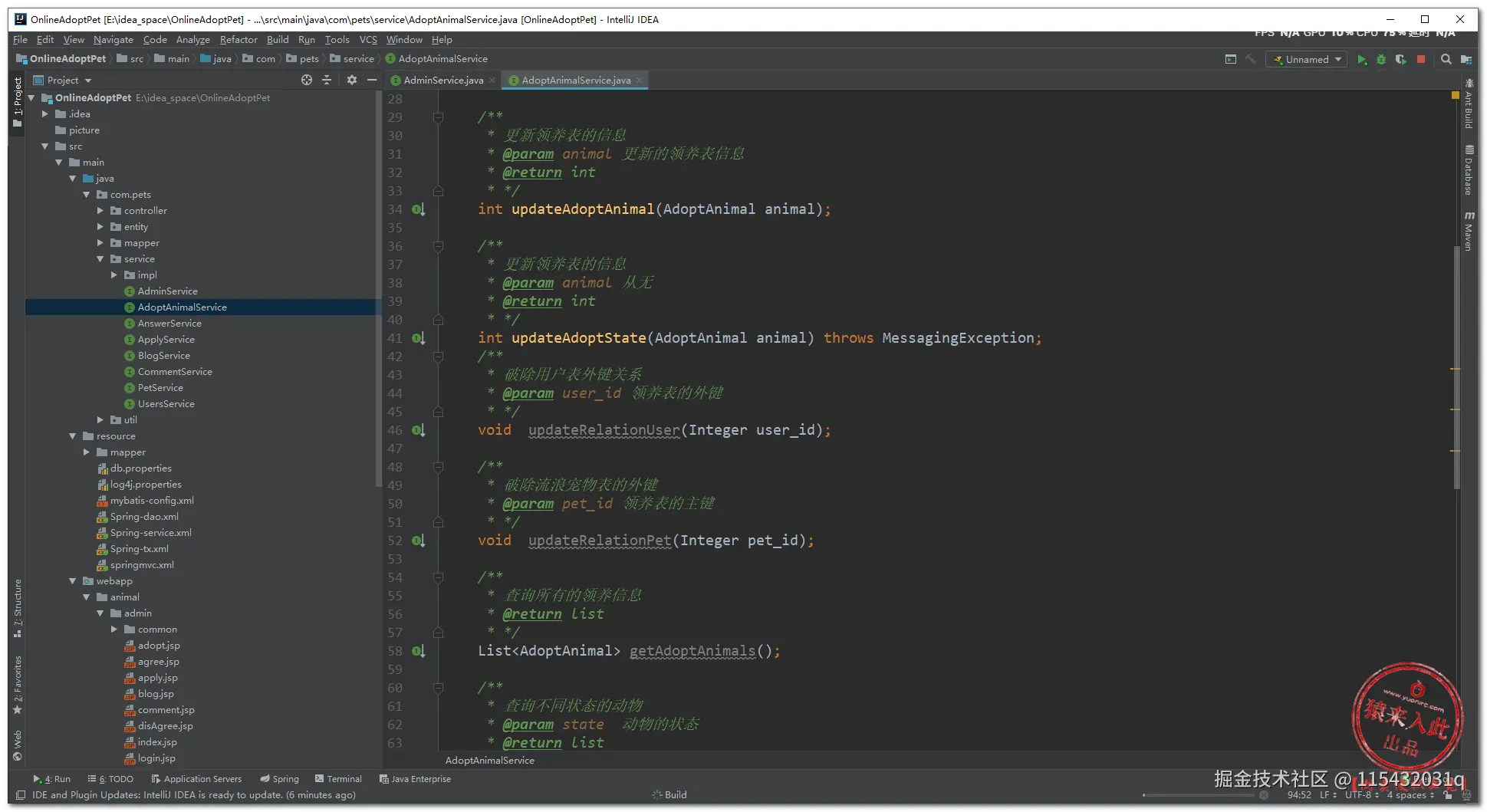Click the 94:52 cursor position indicator

tap(1299, 795)
